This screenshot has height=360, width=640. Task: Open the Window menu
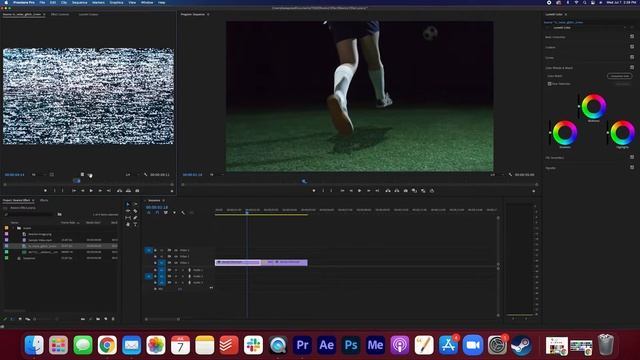point(147,2)
